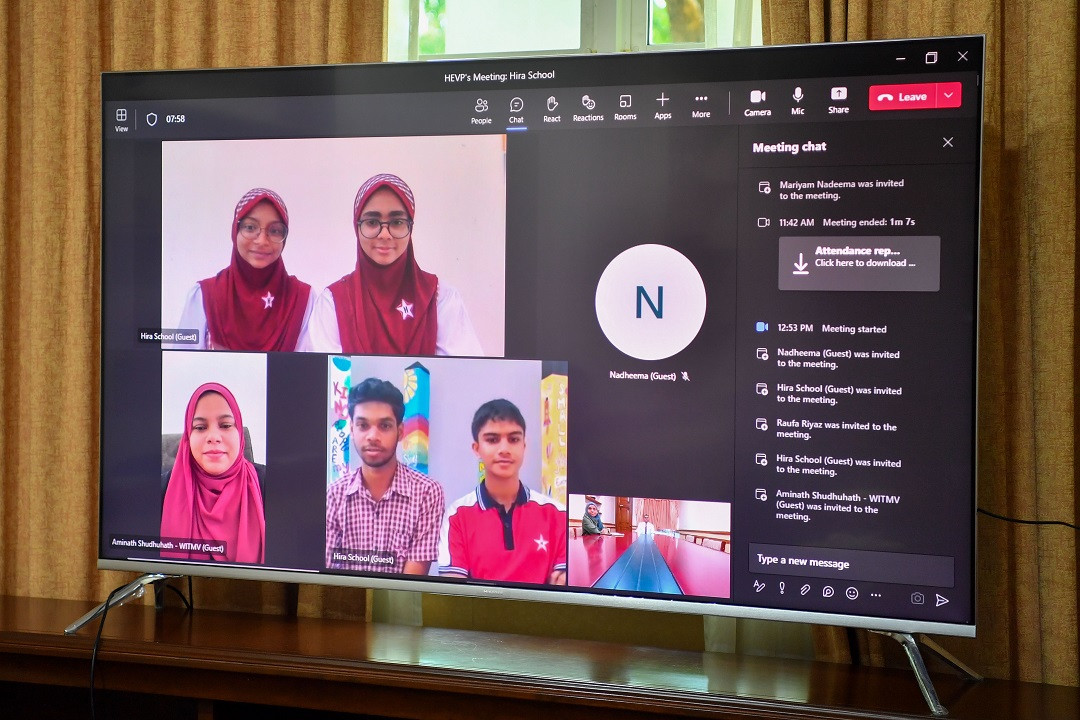
Task: Insert an emoji in the chat message
Action: pos(852,593)
